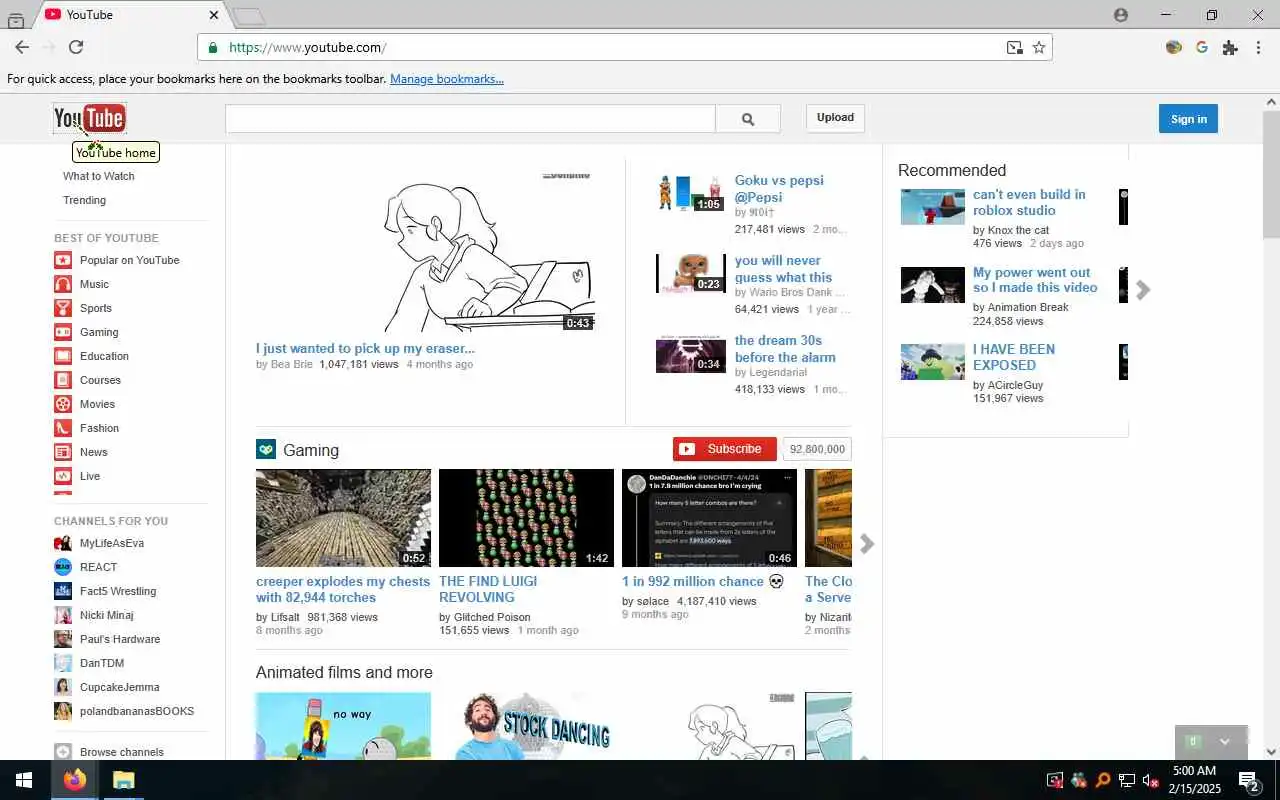Viewport: 1280px width, 800px height.
Task: Reload the page
Action: click(x=76, y=47)
